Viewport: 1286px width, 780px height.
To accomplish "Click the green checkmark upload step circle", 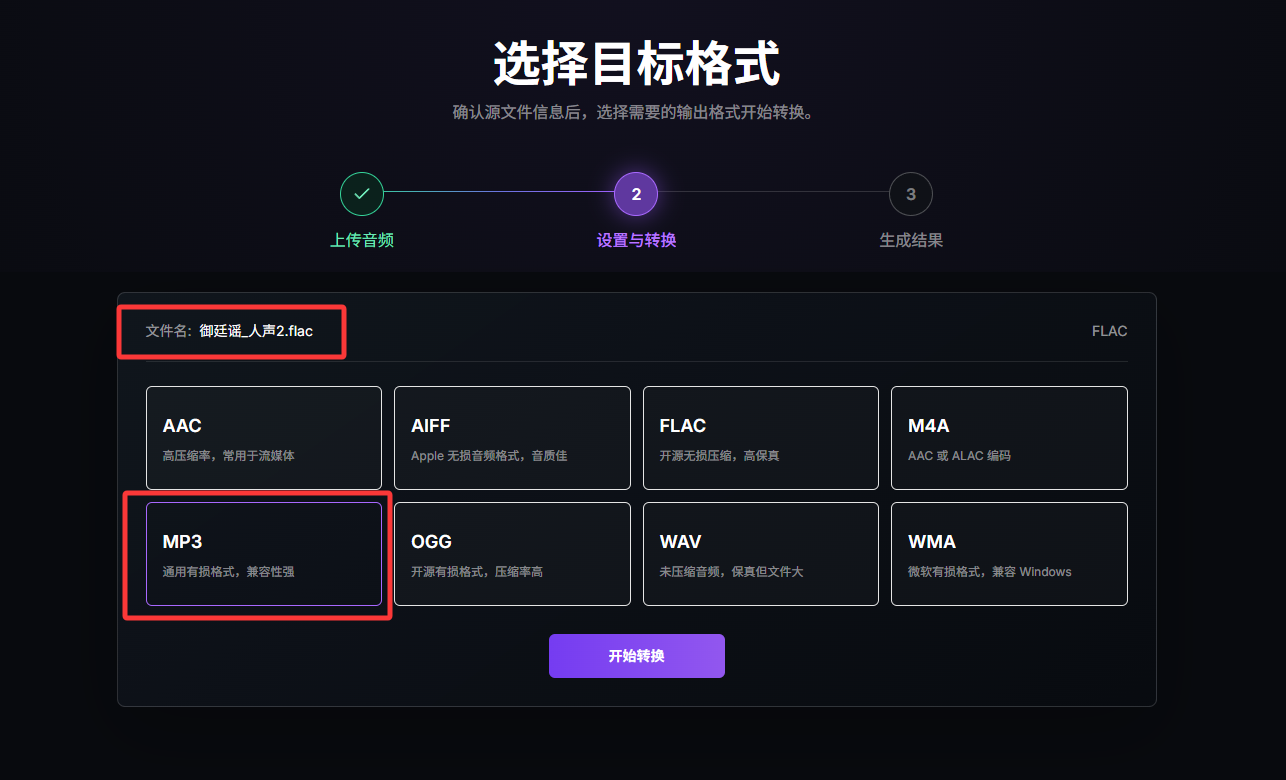I will coord(362,194).
